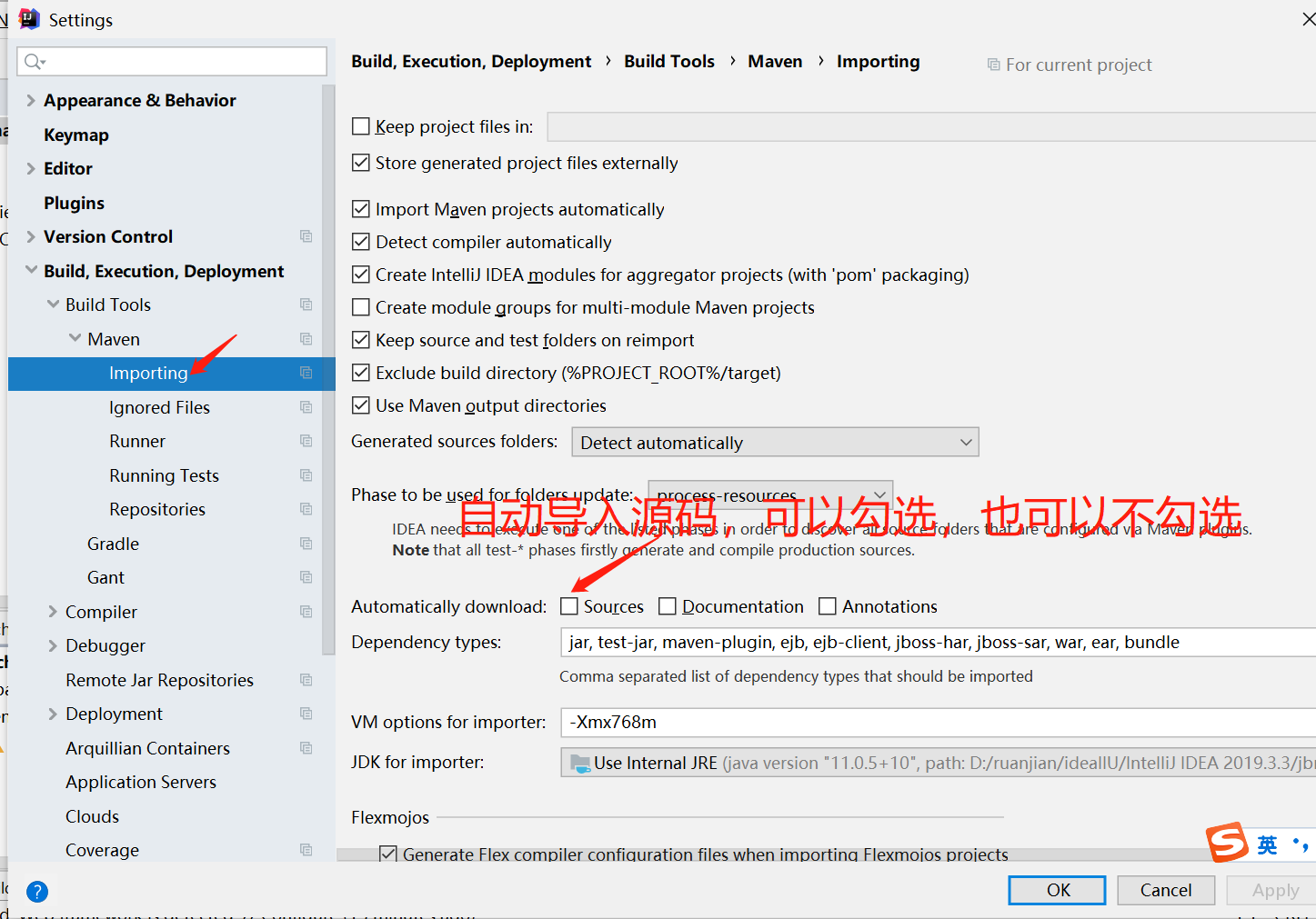Open JDK for importer dropdown
The width and height of the screenshot is (1316, 919).
(x=938, y=763)
